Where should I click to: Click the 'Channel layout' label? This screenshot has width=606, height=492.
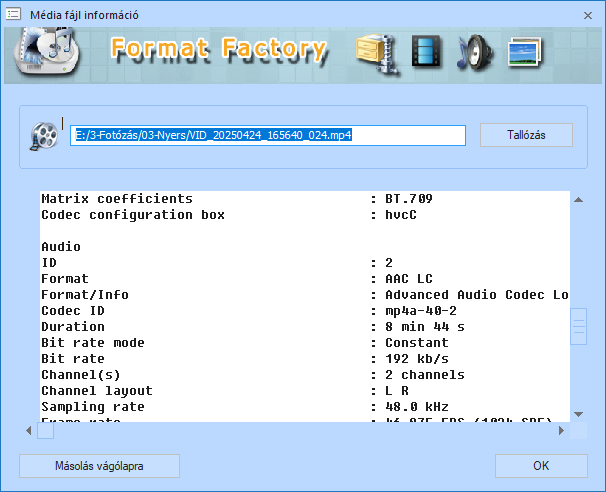pyautogui.click(x=97, y=390)
